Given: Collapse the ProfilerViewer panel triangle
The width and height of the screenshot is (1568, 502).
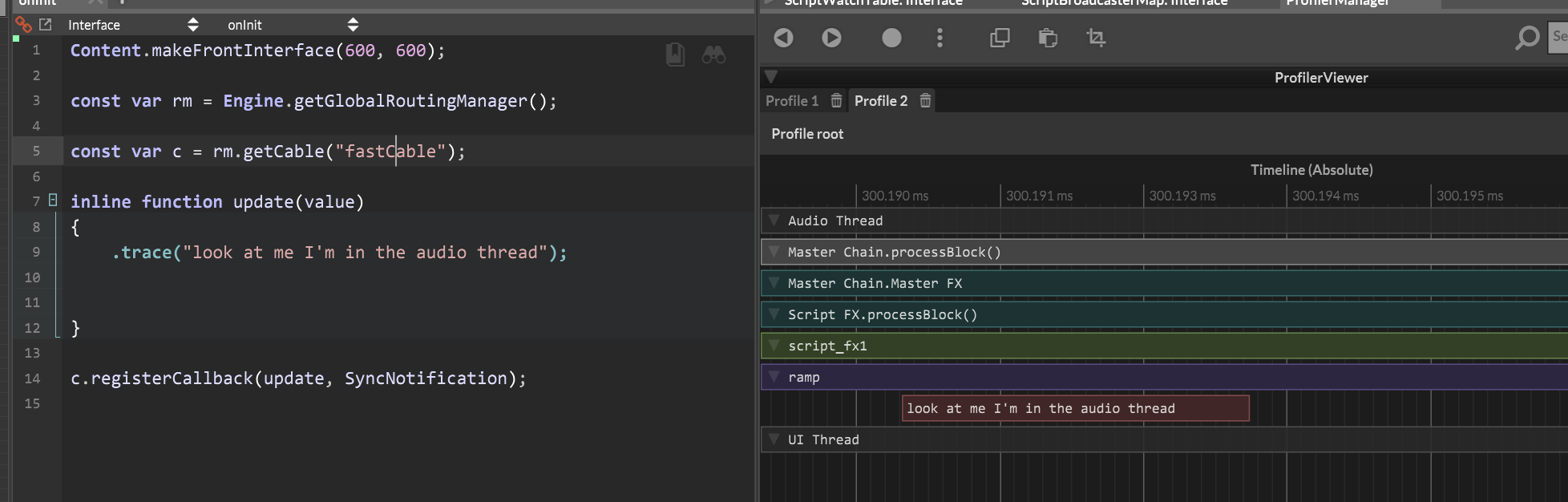Looking at the screenshot, I should click(771, 77).
